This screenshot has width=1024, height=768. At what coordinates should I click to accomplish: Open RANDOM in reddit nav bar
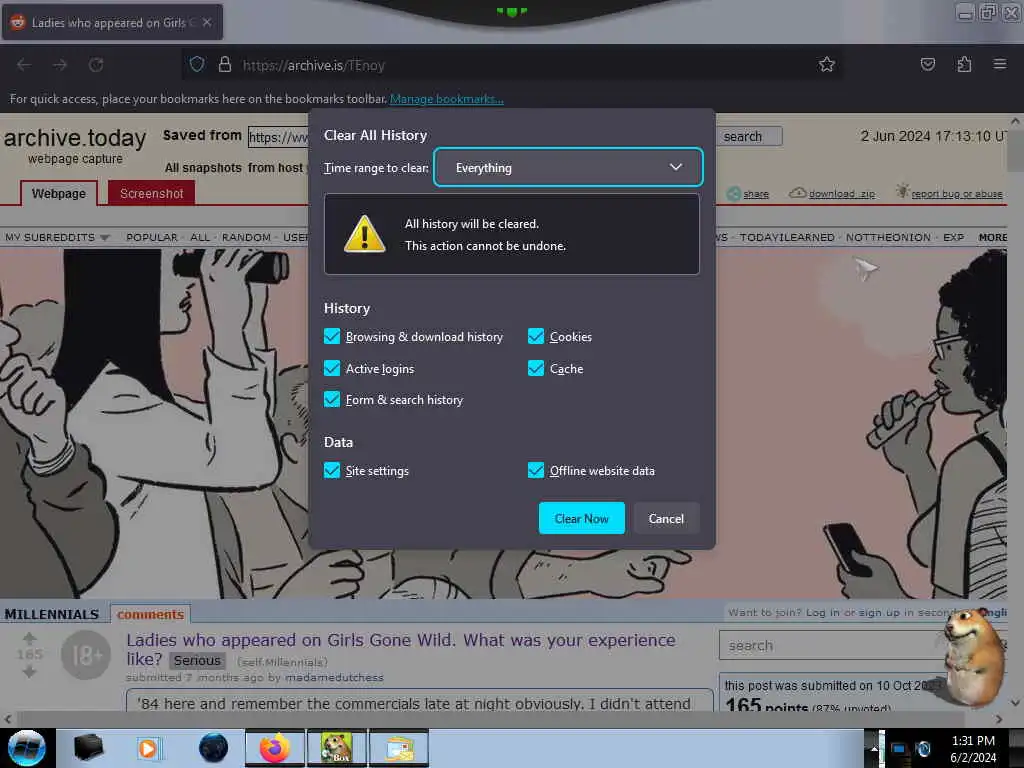[x=246, y=237]
